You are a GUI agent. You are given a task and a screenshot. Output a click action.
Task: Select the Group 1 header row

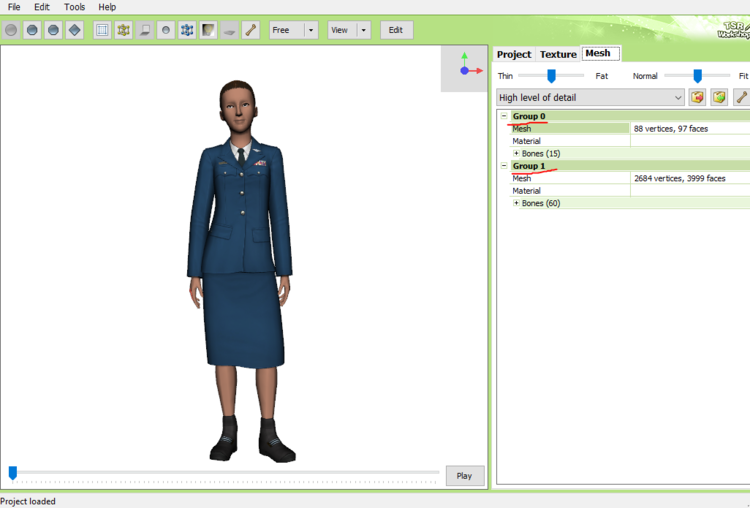point(629,166)
